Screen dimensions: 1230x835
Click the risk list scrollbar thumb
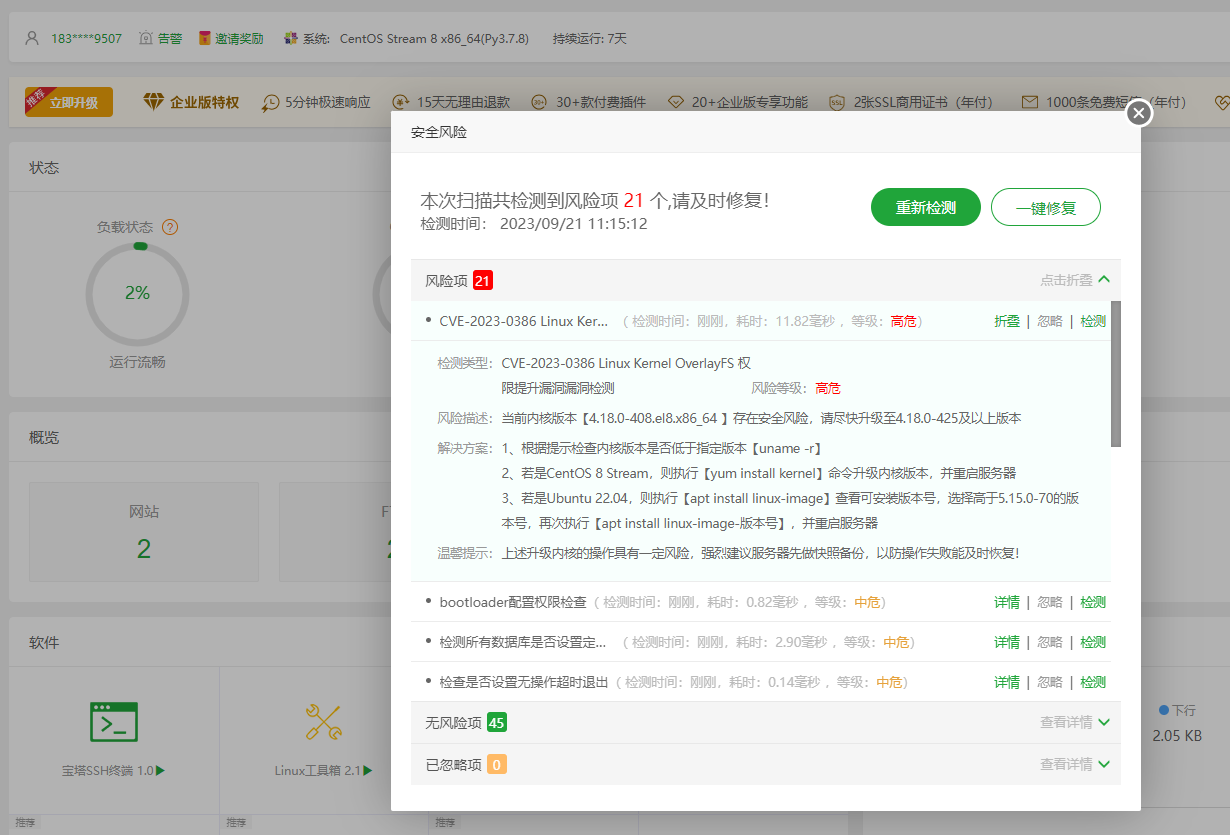pos(1116,373)
